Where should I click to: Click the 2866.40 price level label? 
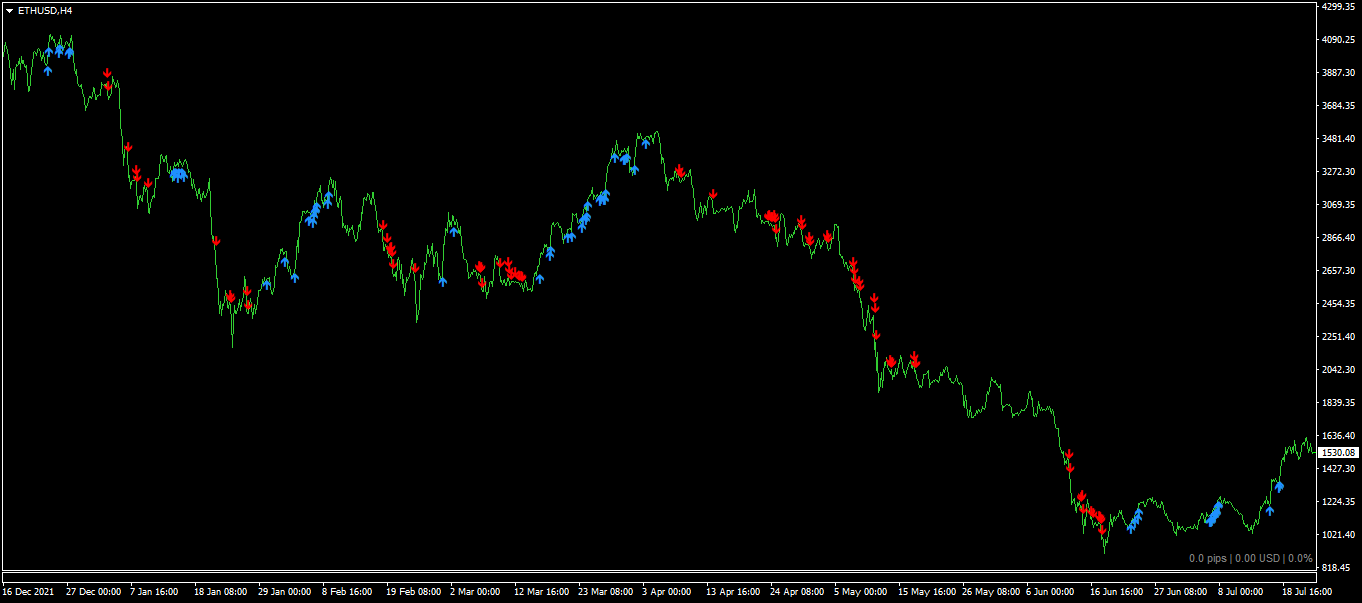tap(1338, 238)
